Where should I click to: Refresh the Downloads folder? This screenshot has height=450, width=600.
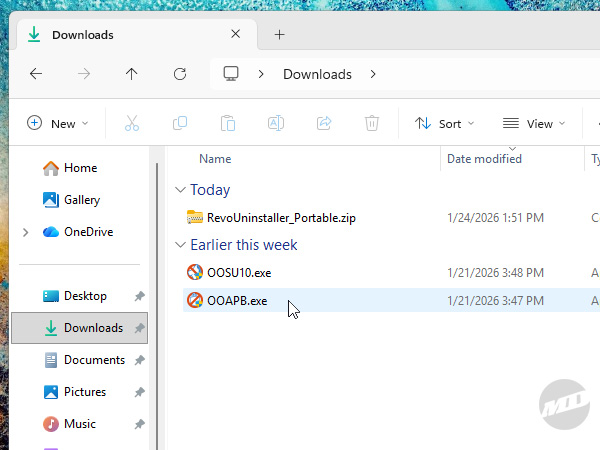pos(180,74)
